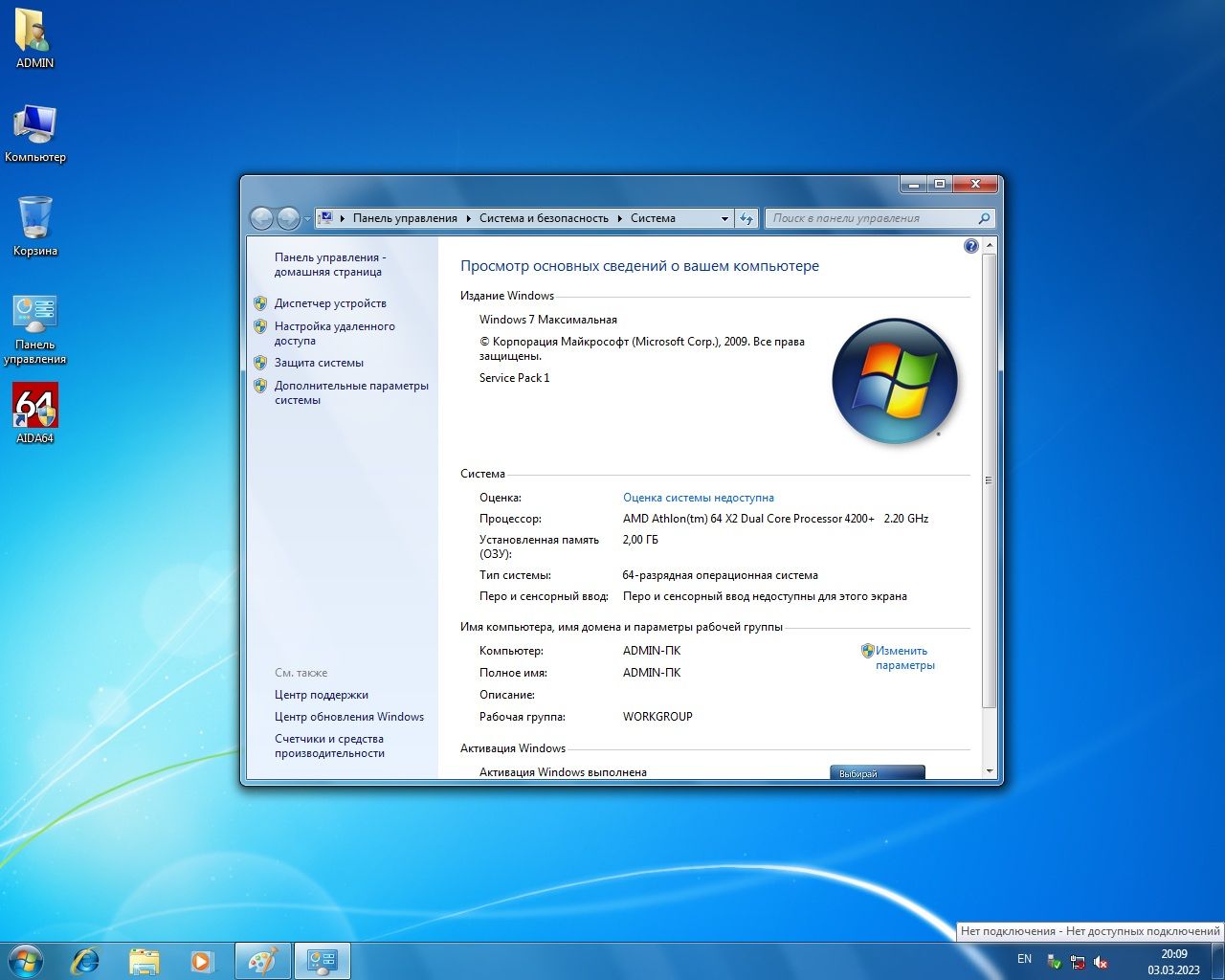The width and height of the screenshot is (1225, 980).
Task: Go to Система и безопасность breadcrumb
Action: (544, 218)
